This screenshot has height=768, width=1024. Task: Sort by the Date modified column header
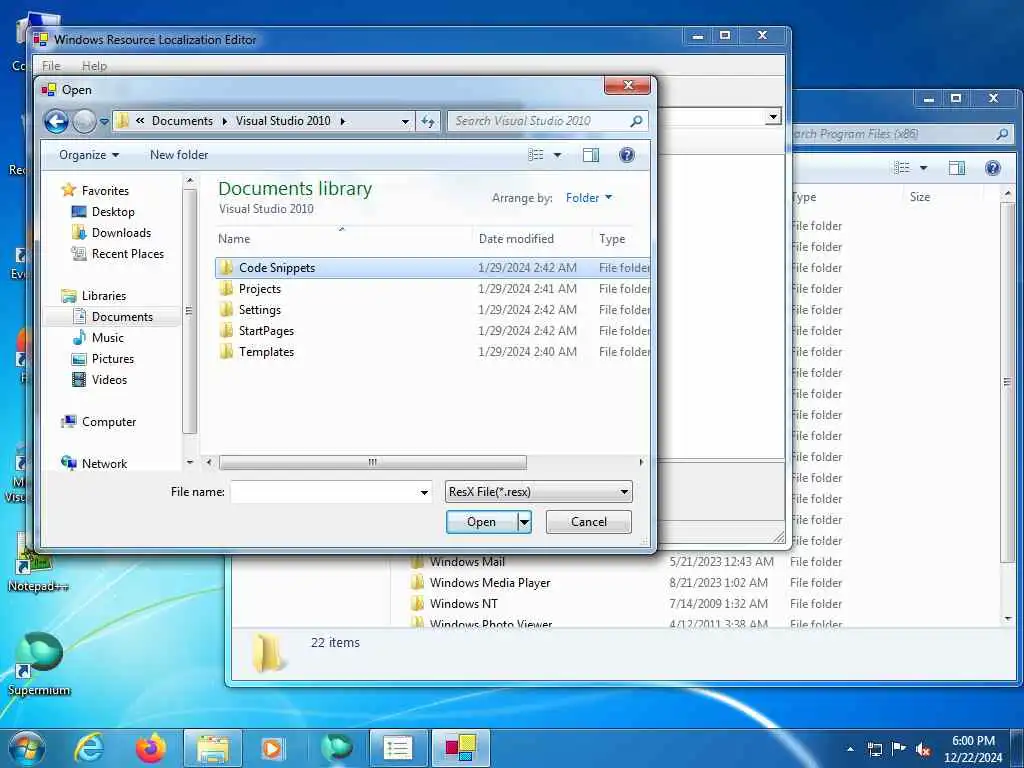coord(532,239)
